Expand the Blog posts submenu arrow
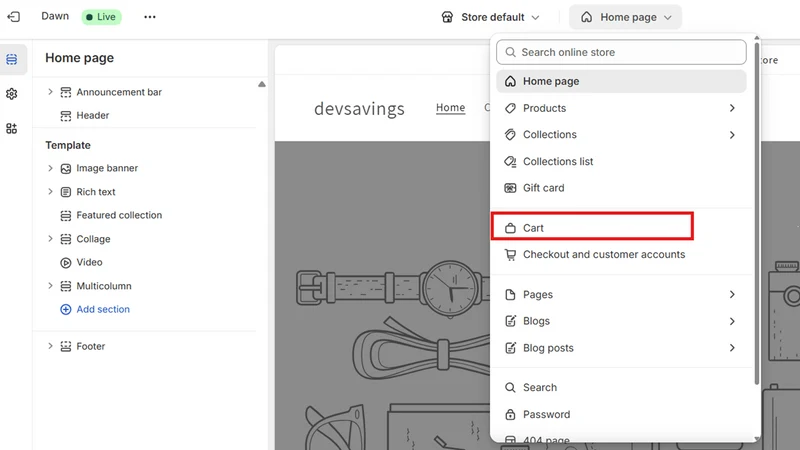This screenshot has width=800, height=450. click(x=732, y=348)
